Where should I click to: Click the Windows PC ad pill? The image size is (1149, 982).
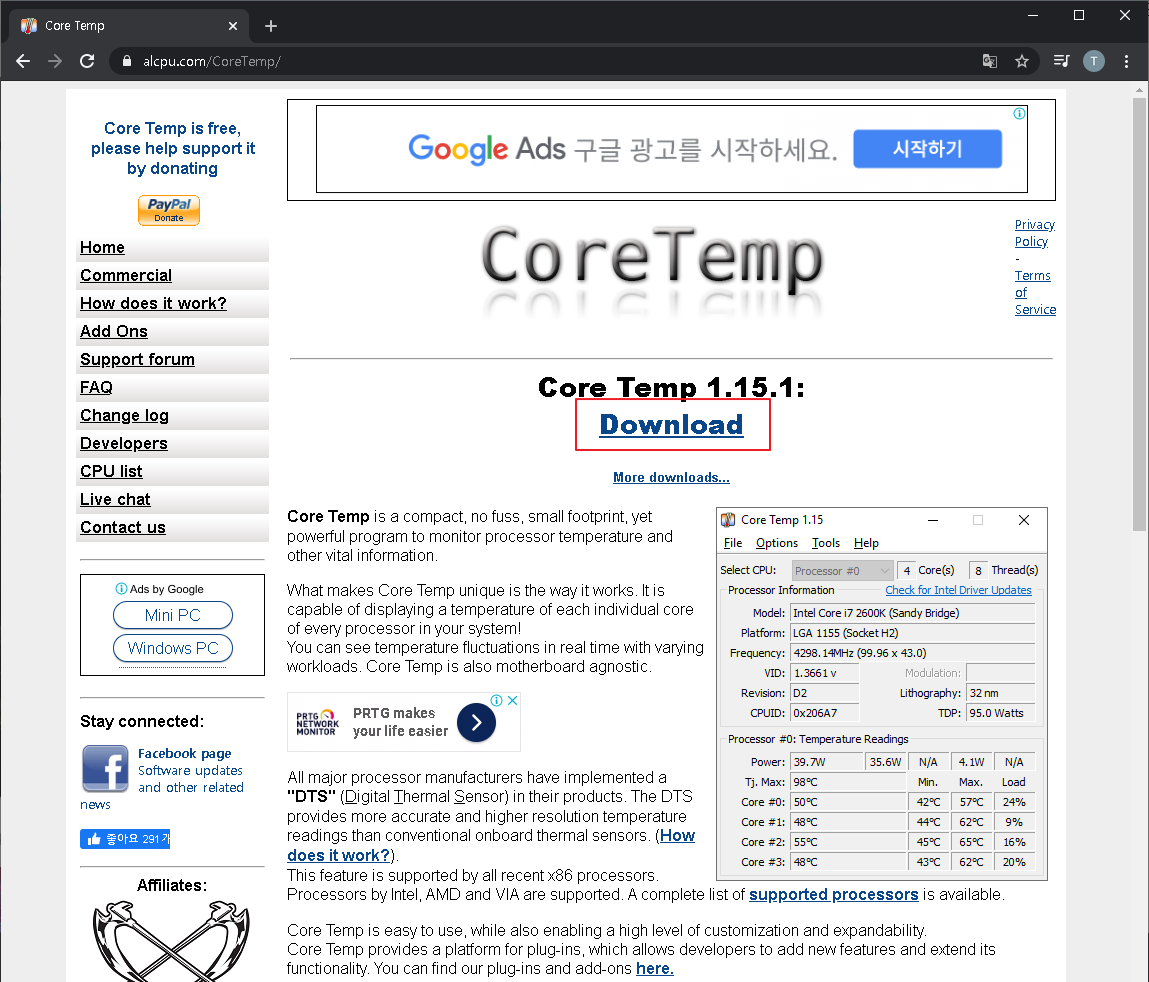(x=172, y=648)
